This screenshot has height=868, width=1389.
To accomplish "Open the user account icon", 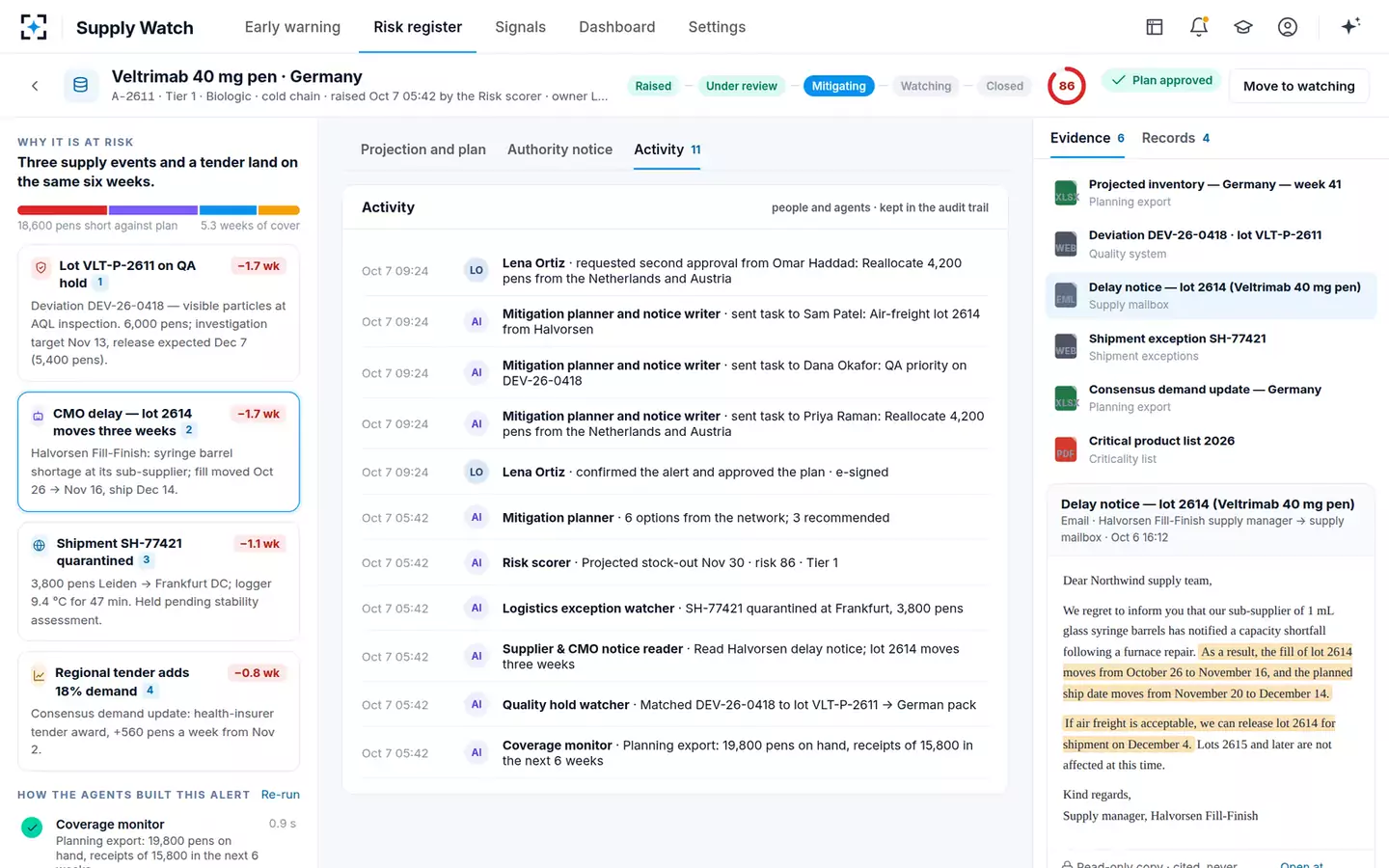I will click(x=1288, y=27).
